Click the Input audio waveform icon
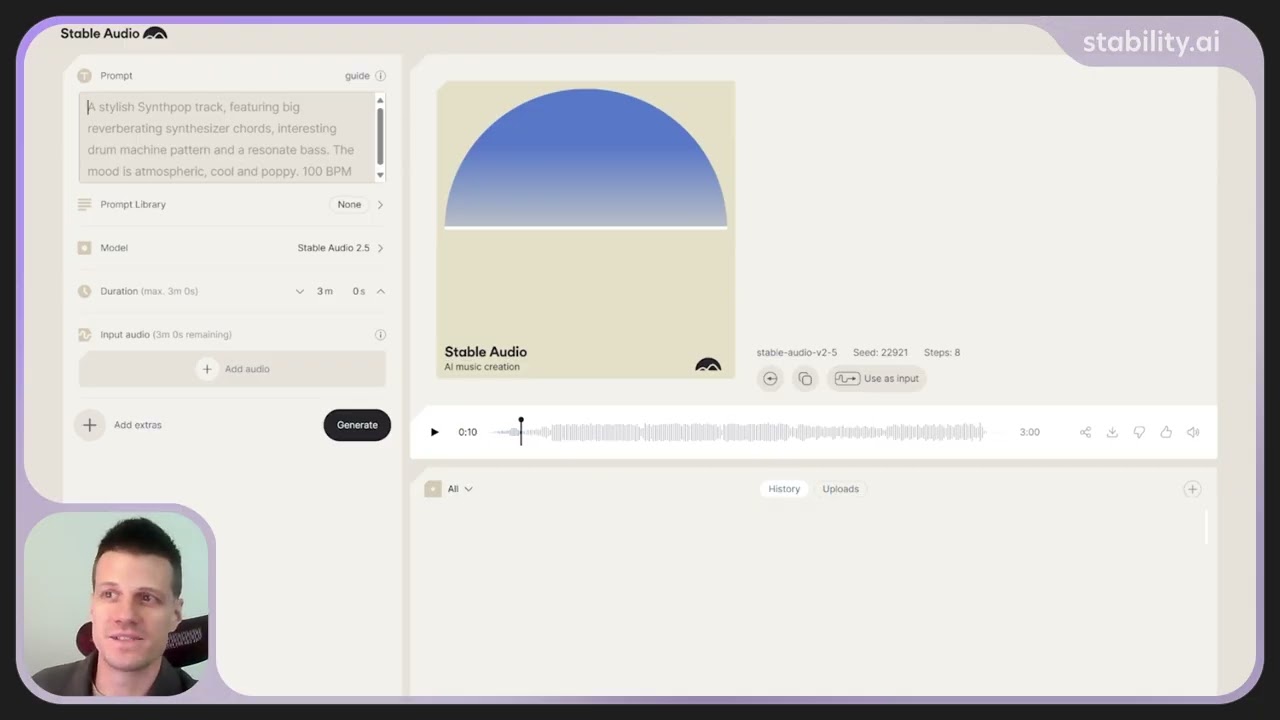 (x=84, y=335)
